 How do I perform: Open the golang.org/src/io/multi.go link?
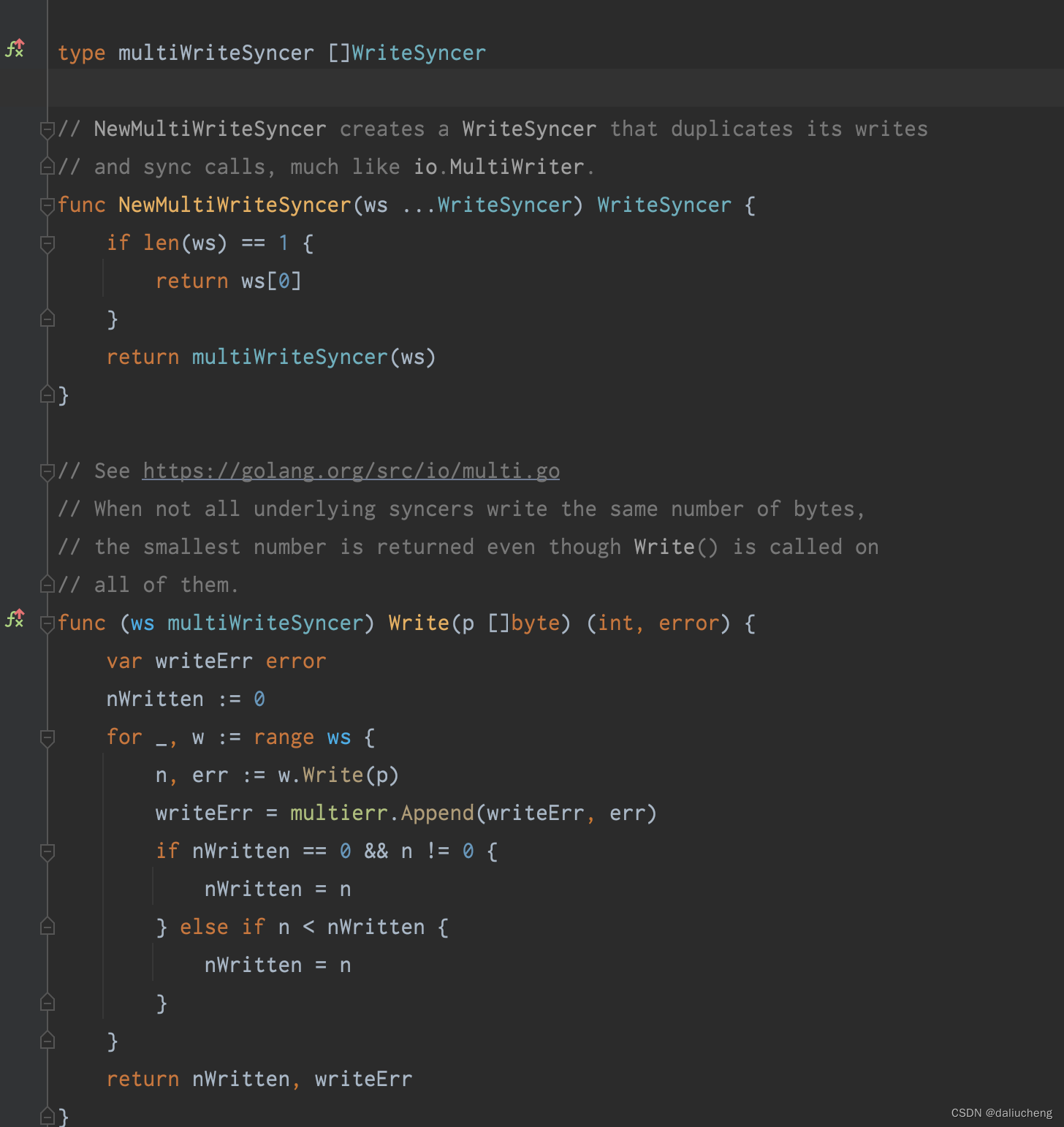351,471
